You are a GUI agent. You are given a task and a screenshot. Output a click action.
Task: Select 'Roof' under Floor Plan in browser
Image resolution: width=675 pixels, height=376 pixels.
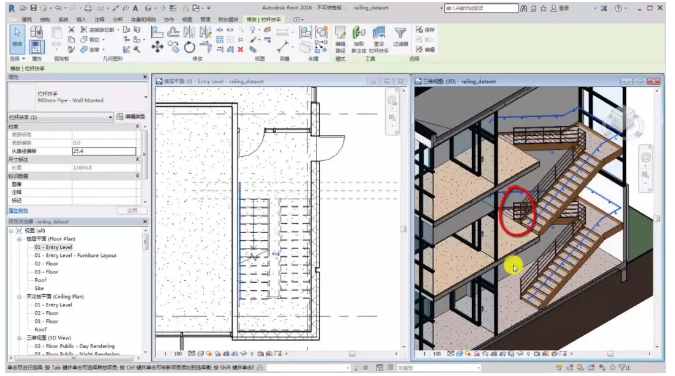(x=40, y=280)
